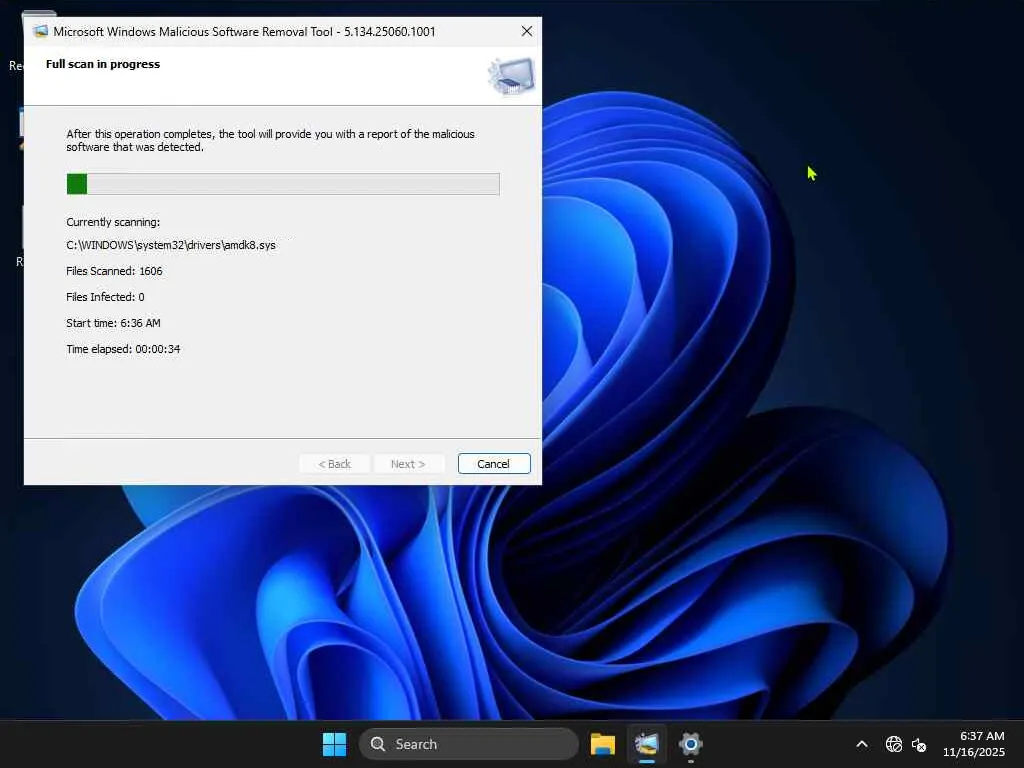
Task: Open the Settings gear on taskbar
Action: (x=690, y=744)
